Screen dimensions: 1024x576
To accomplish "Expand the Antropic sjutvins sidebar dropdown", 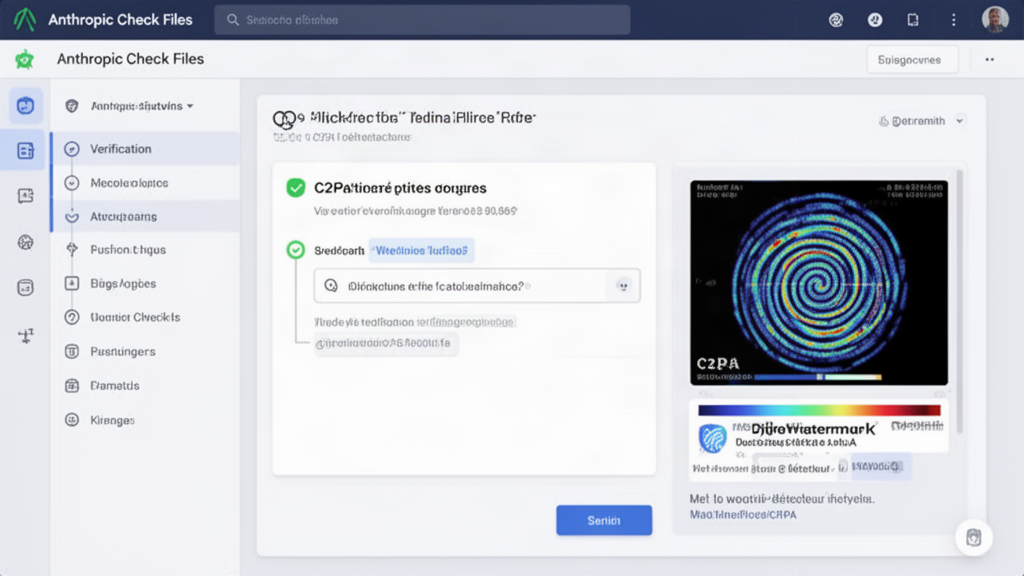I will coord(142,106).
